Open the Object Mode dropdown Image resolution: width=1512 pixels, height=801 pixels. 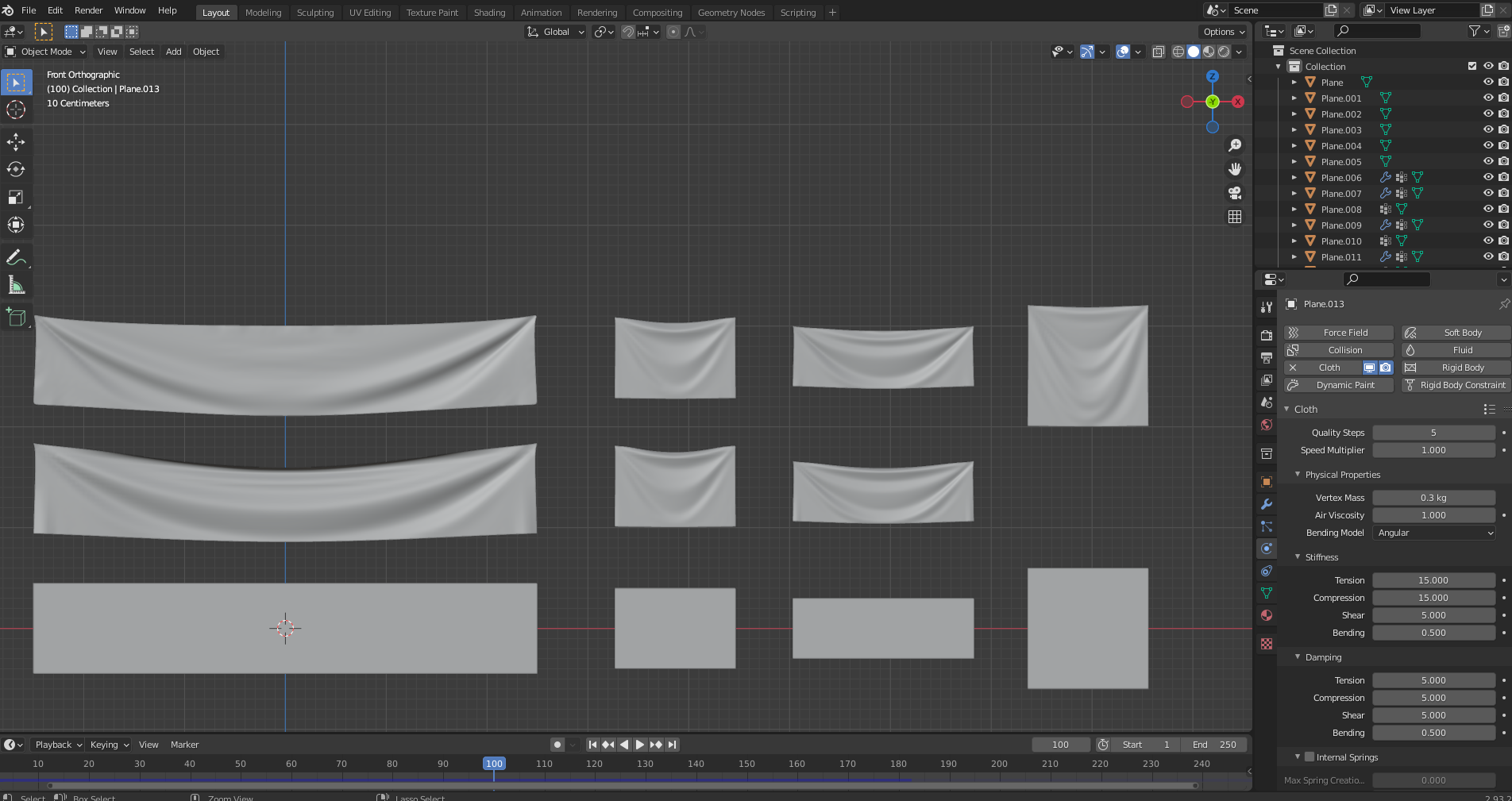[44, 52]
